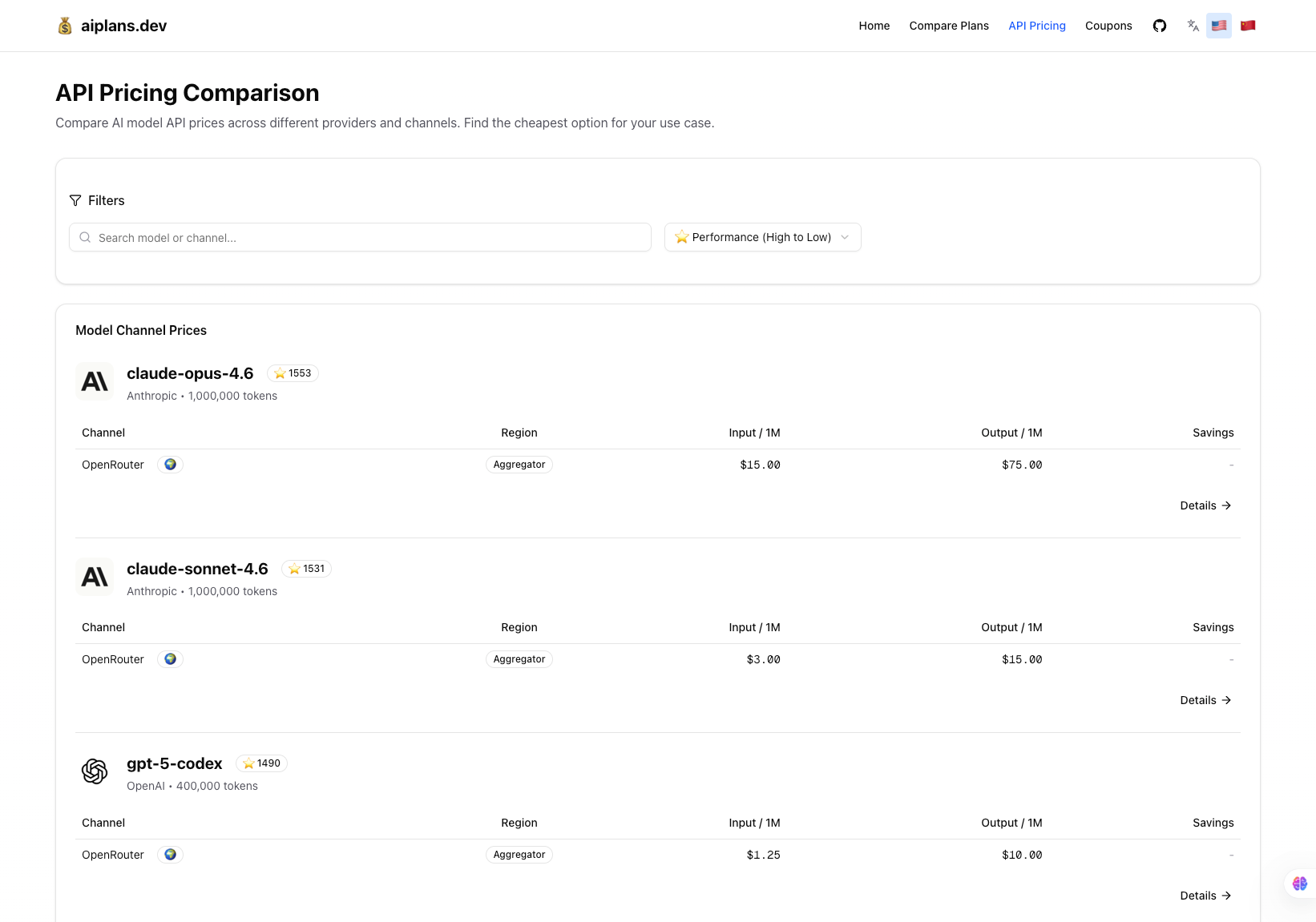
Task: Click the API Pricing navigation link
Action: tap(1037, 25)
